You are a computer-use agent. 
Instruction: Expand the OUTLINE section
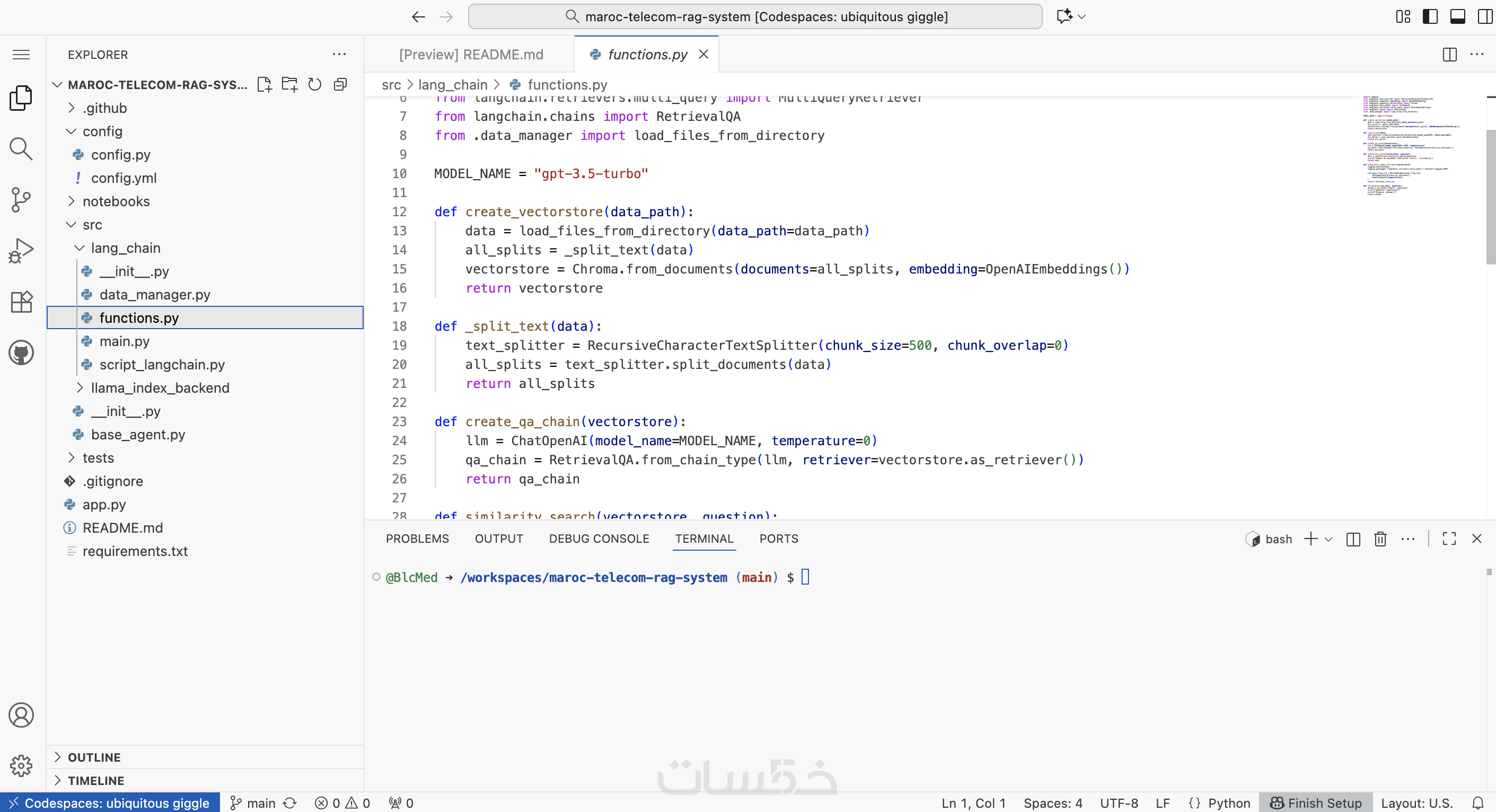tap(94, 757)
